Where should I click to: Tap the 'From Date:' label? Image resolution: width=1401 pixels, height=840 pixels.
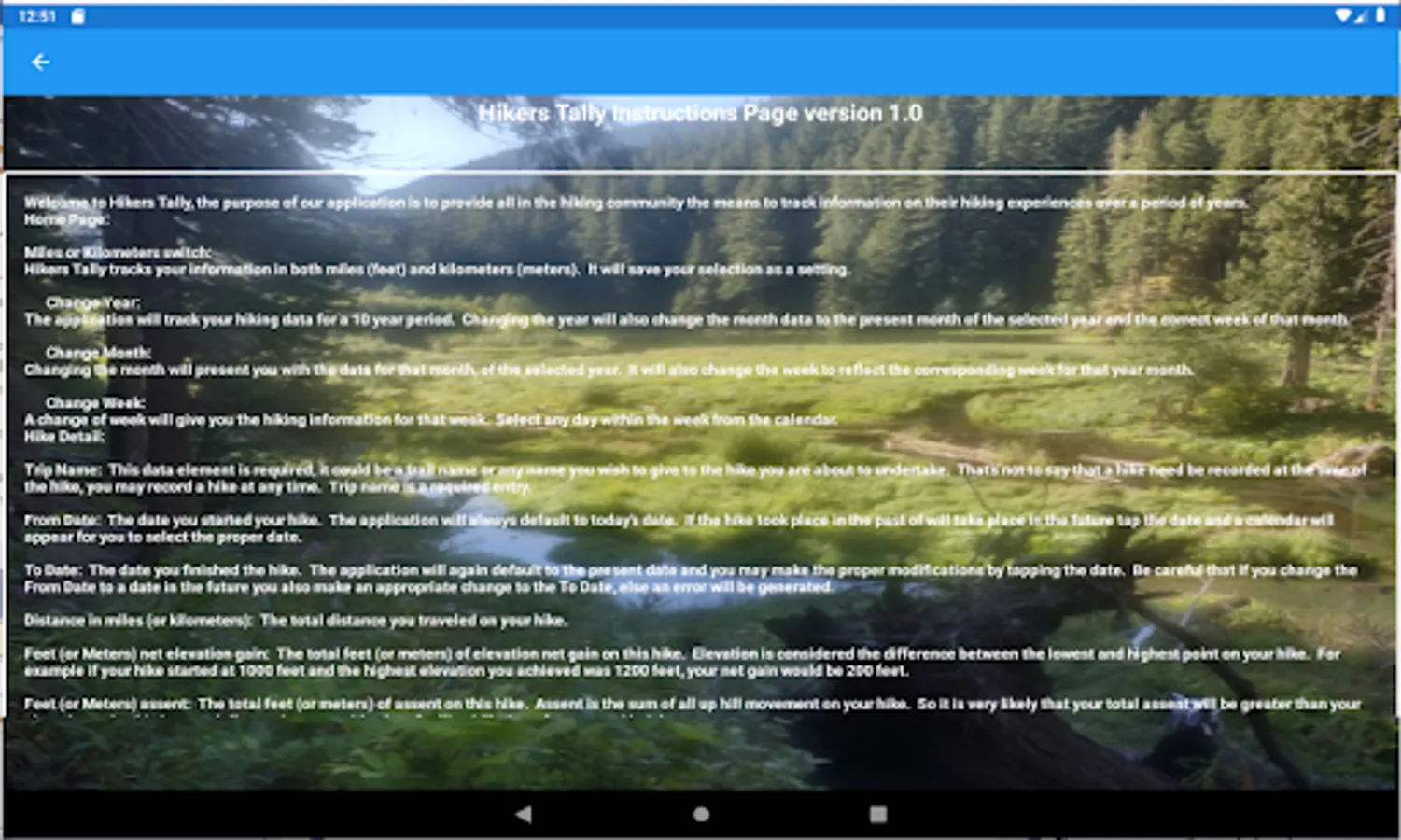coord(63,521)
